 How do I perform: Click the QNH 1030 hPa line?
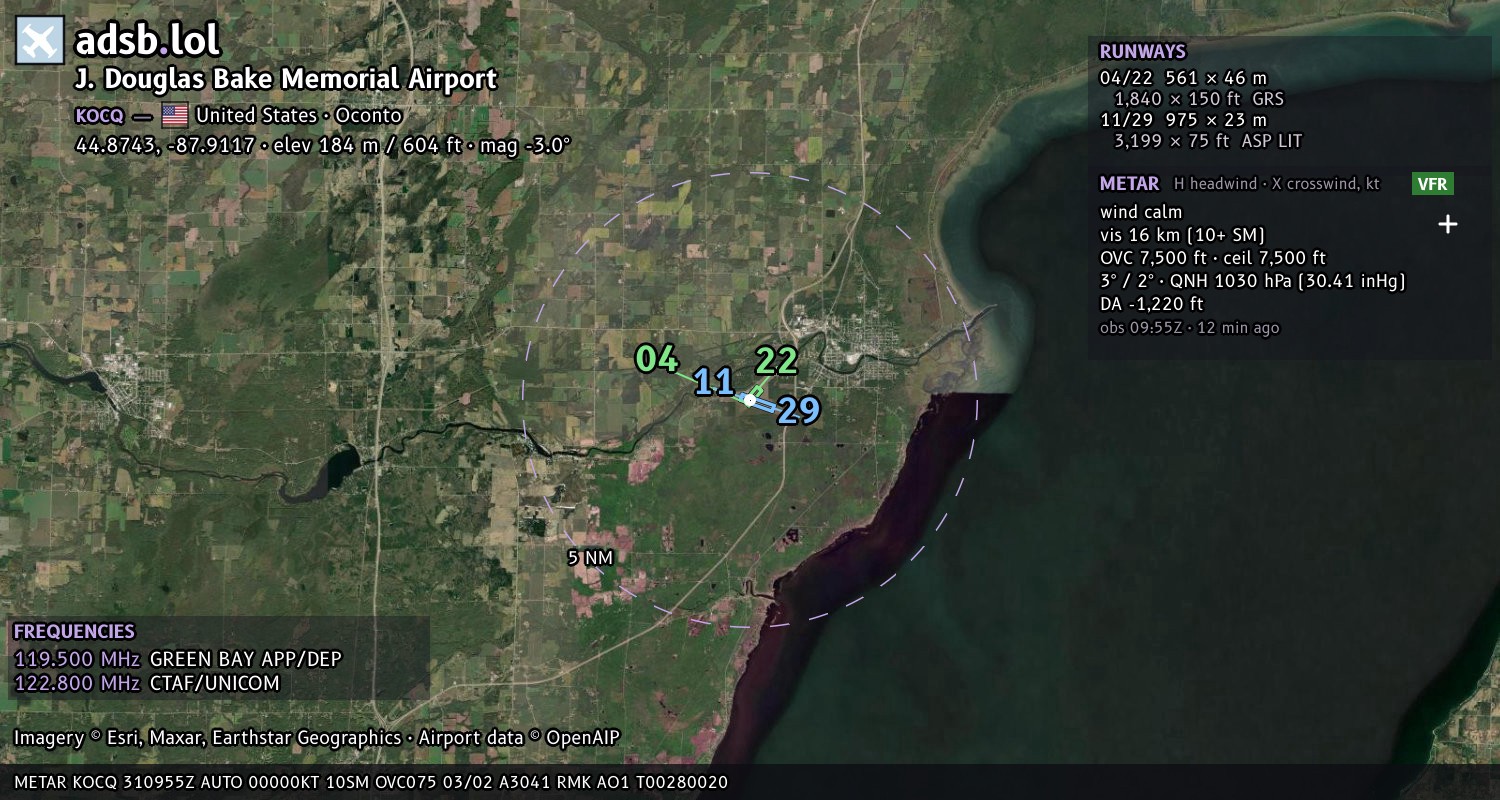pos(1253,281)
